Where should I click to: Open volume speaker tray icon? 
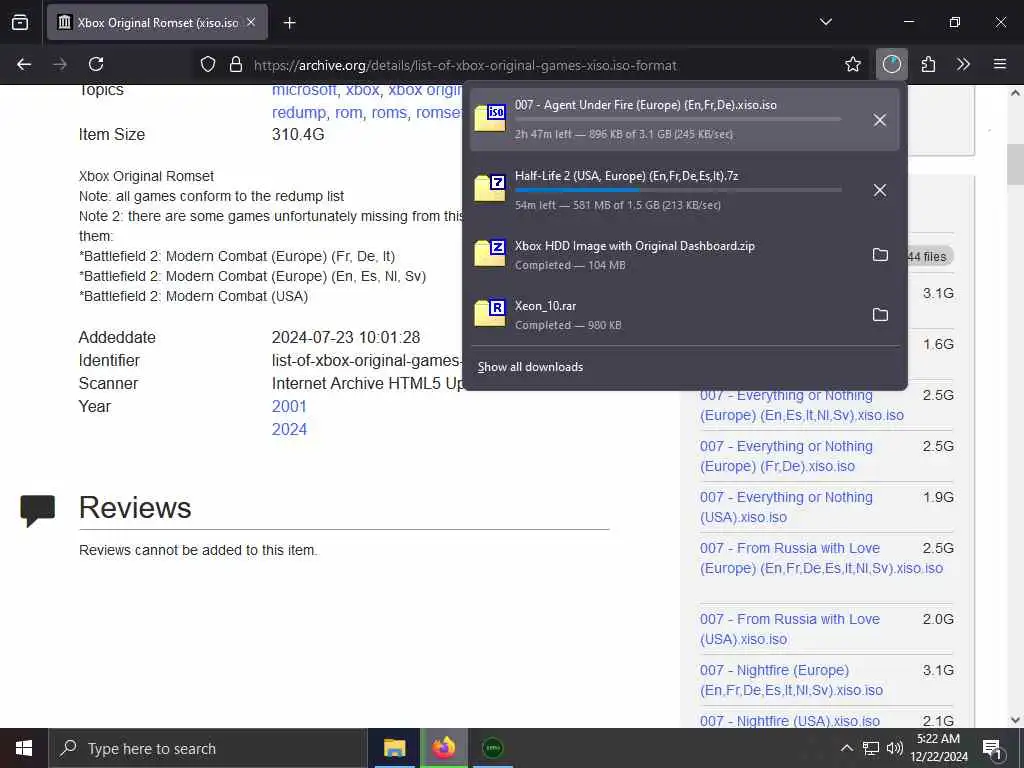pos(895,748)
